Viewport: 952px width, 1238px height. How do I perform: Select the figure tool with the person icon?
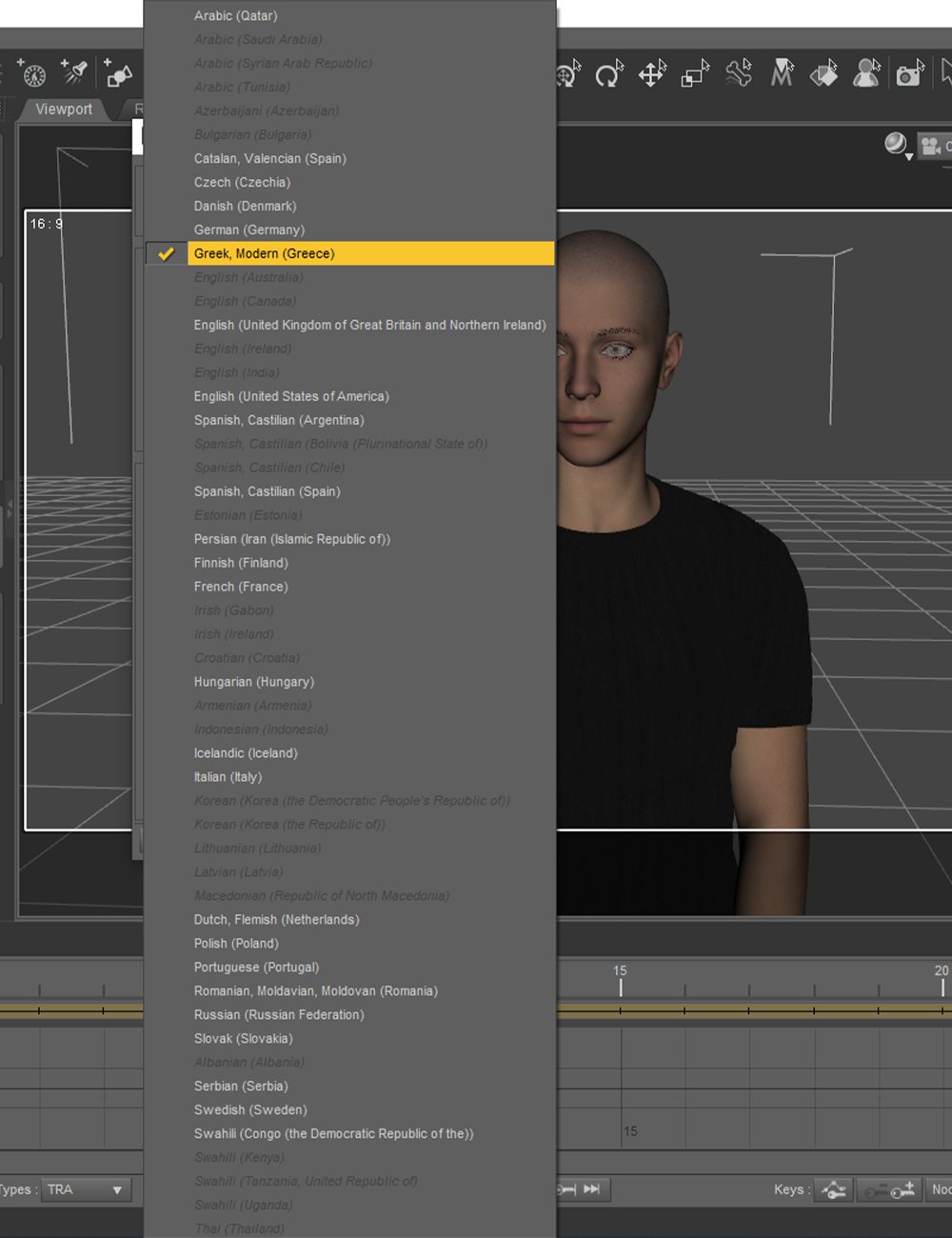tap(866, 73)
